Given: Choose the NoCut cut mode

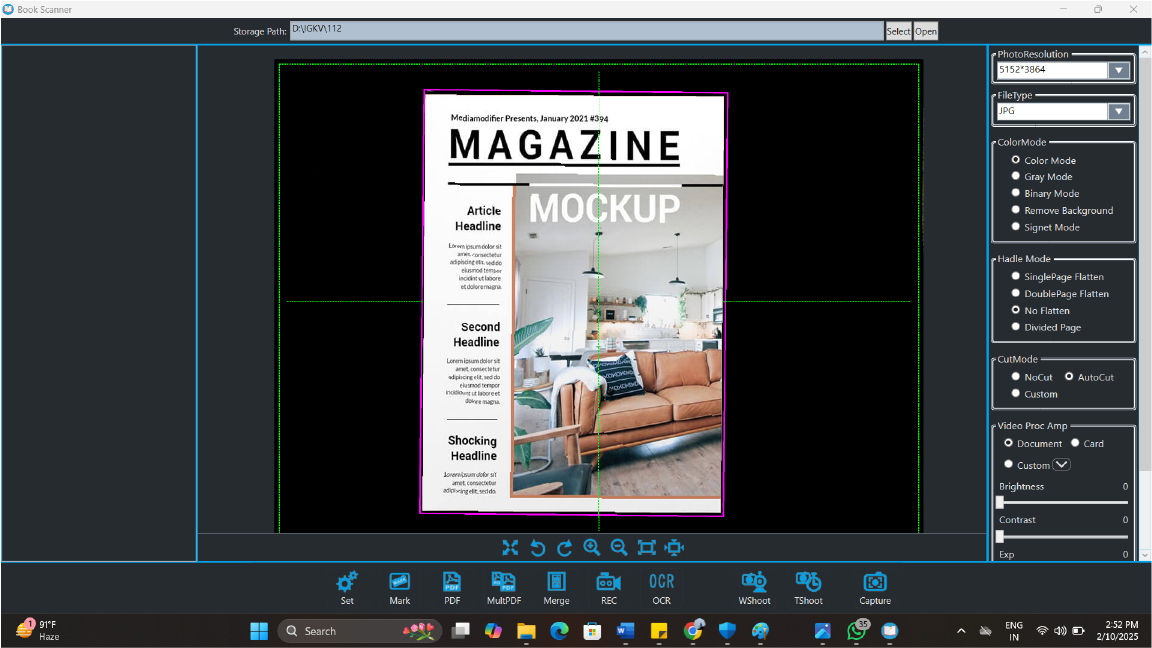Looking at the screenshot, I should pos(1016,377).
